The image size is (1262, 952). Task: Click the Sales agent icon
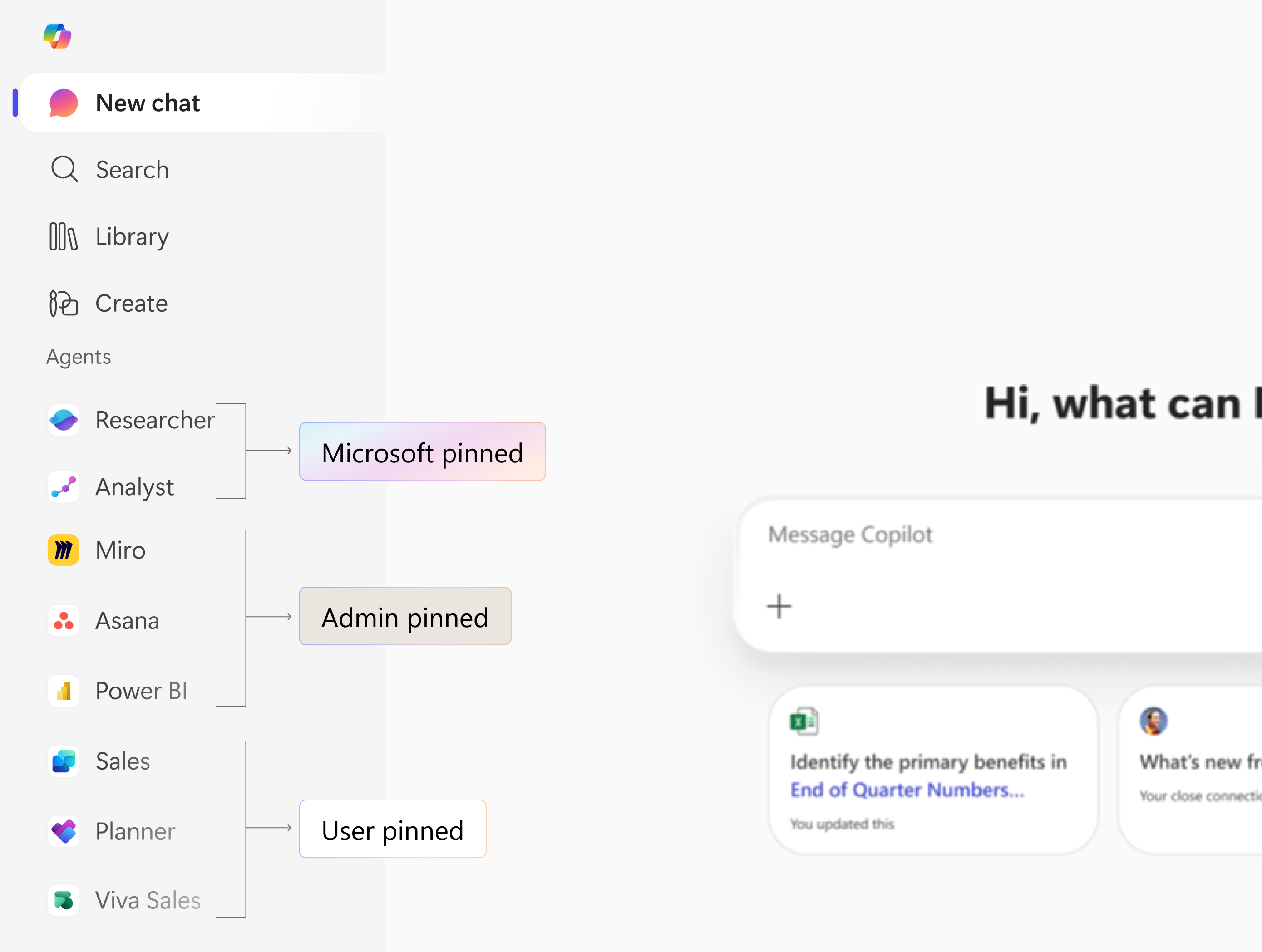[x=64, y=761]
